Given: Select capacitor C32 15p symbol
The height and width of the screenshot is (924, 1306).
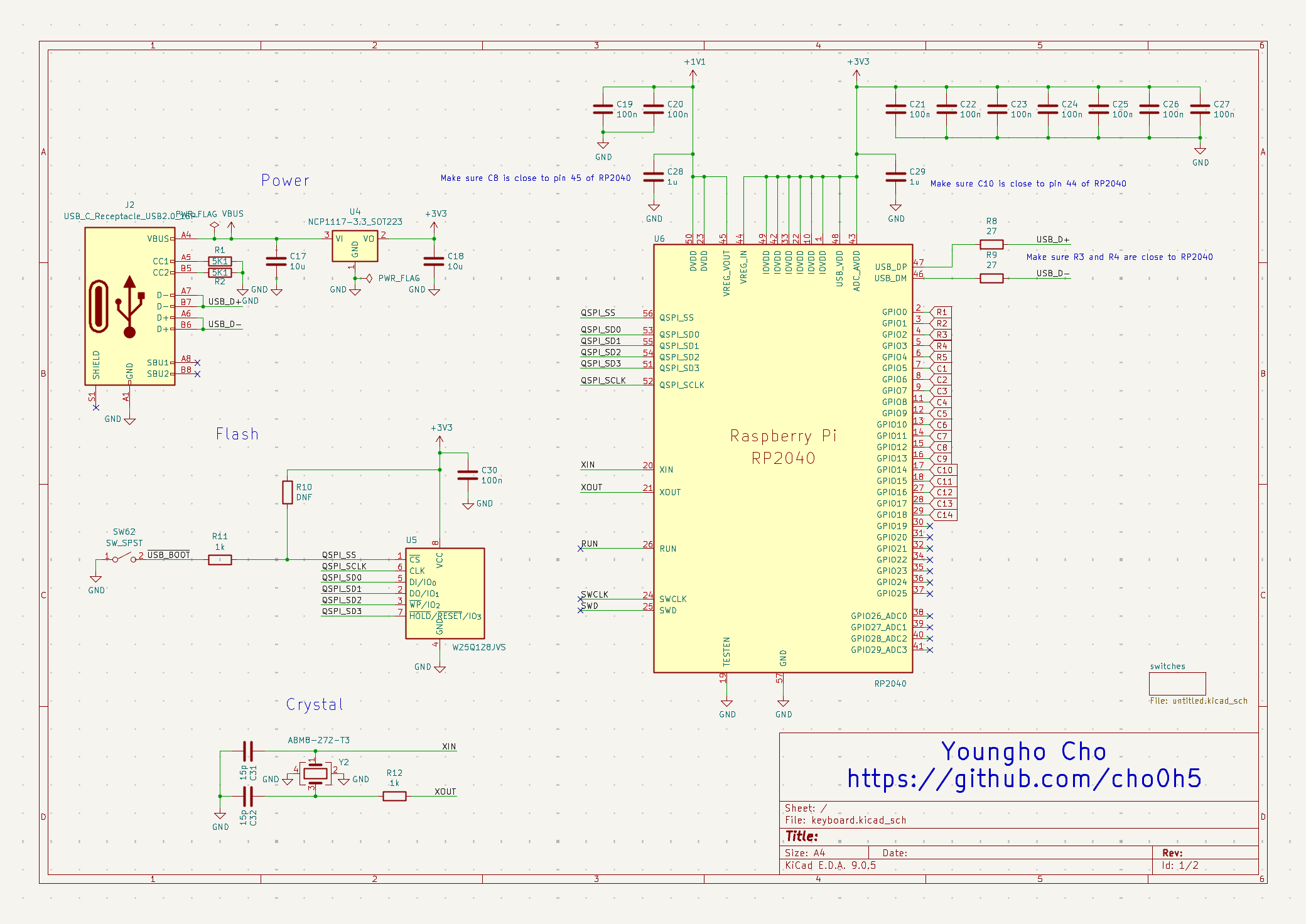Looking at the screenshot, I should [248, 796].
